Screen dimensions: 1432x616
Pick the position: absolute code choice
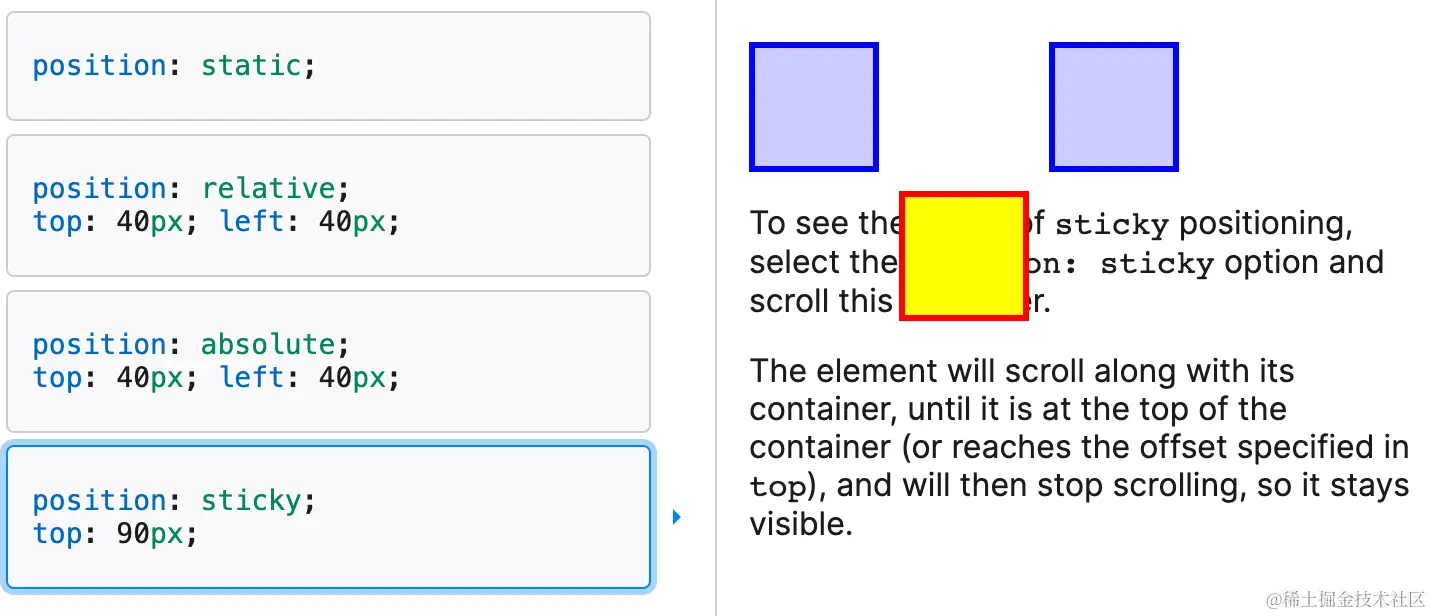pyautogui.click(x=328, y=361)
